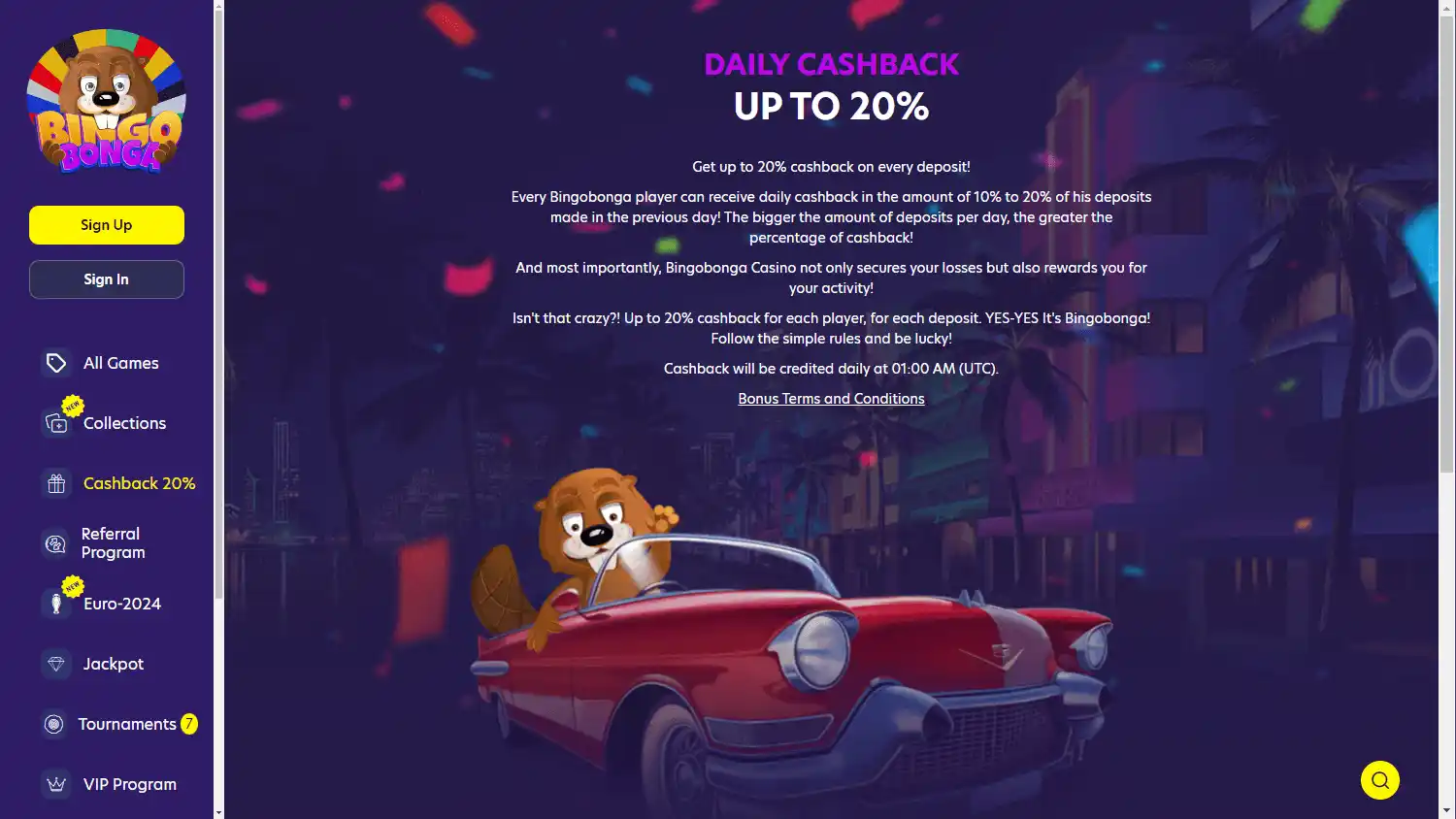The height and width of the screenshot is (819, 1456).
Task: Click the yellow Sign Up button
Action: 107,225
